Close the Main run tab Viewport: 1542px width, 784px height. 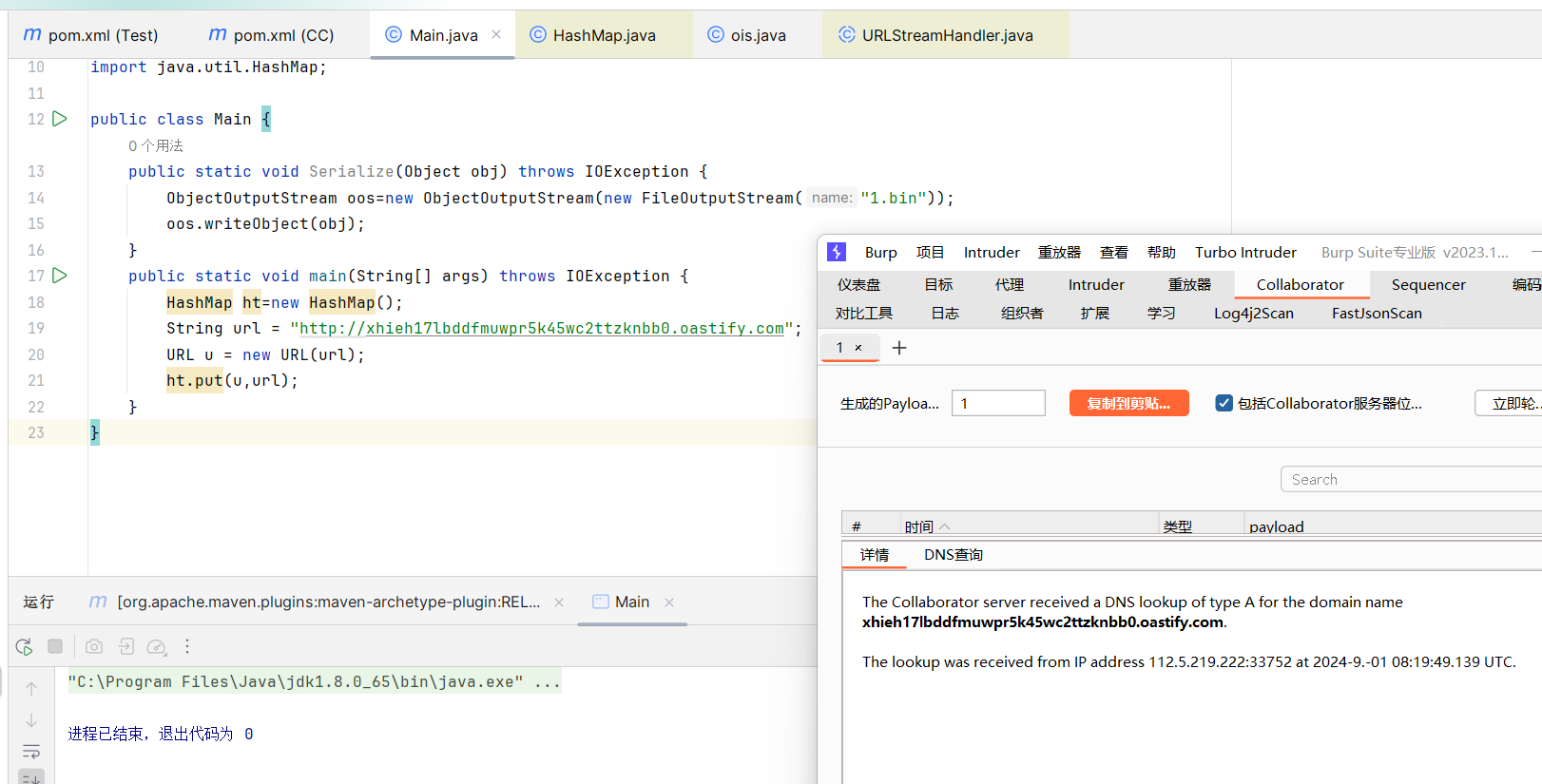click(x=669, y=602)
